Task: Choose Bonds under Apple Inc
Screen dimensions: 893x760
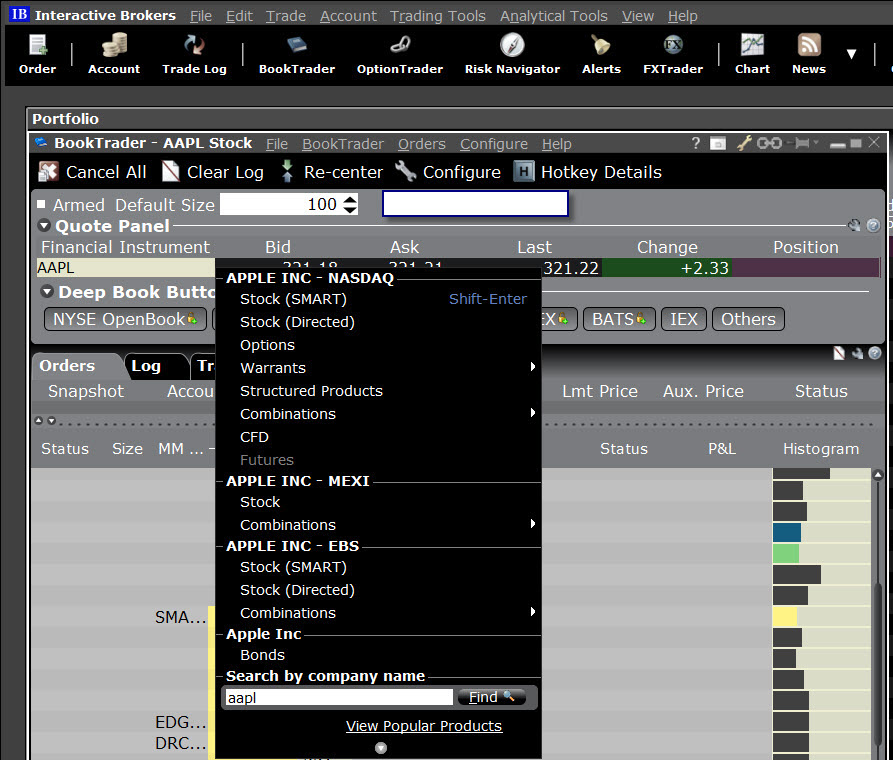Action: [378, 655]
